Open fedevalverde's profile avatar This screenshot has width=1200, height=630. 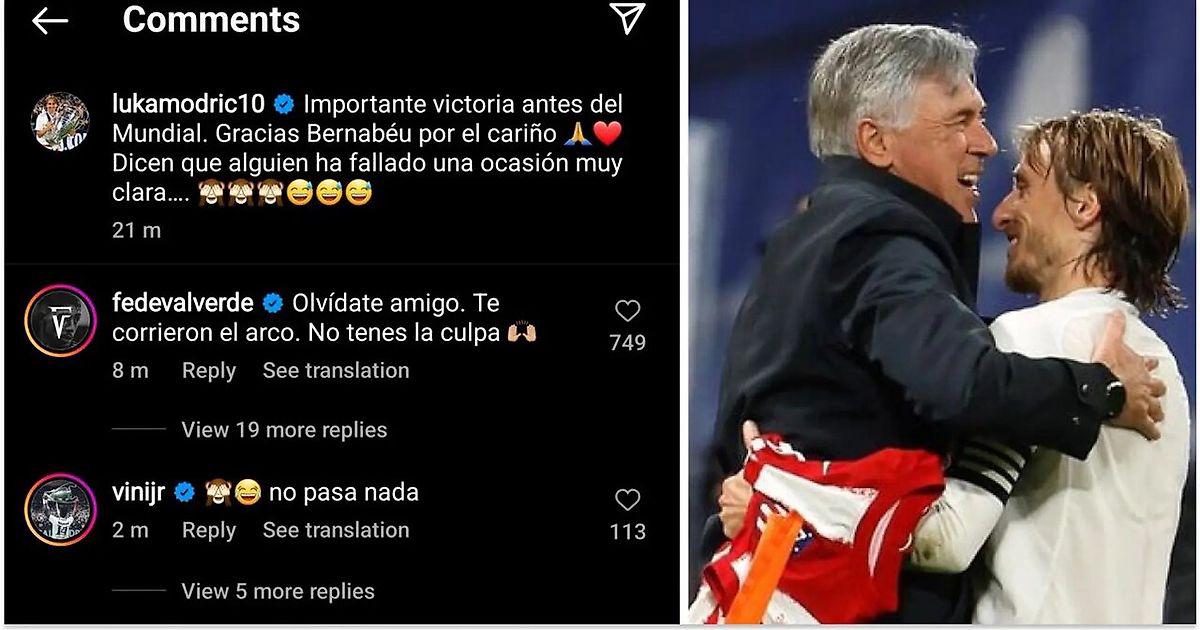59,321
